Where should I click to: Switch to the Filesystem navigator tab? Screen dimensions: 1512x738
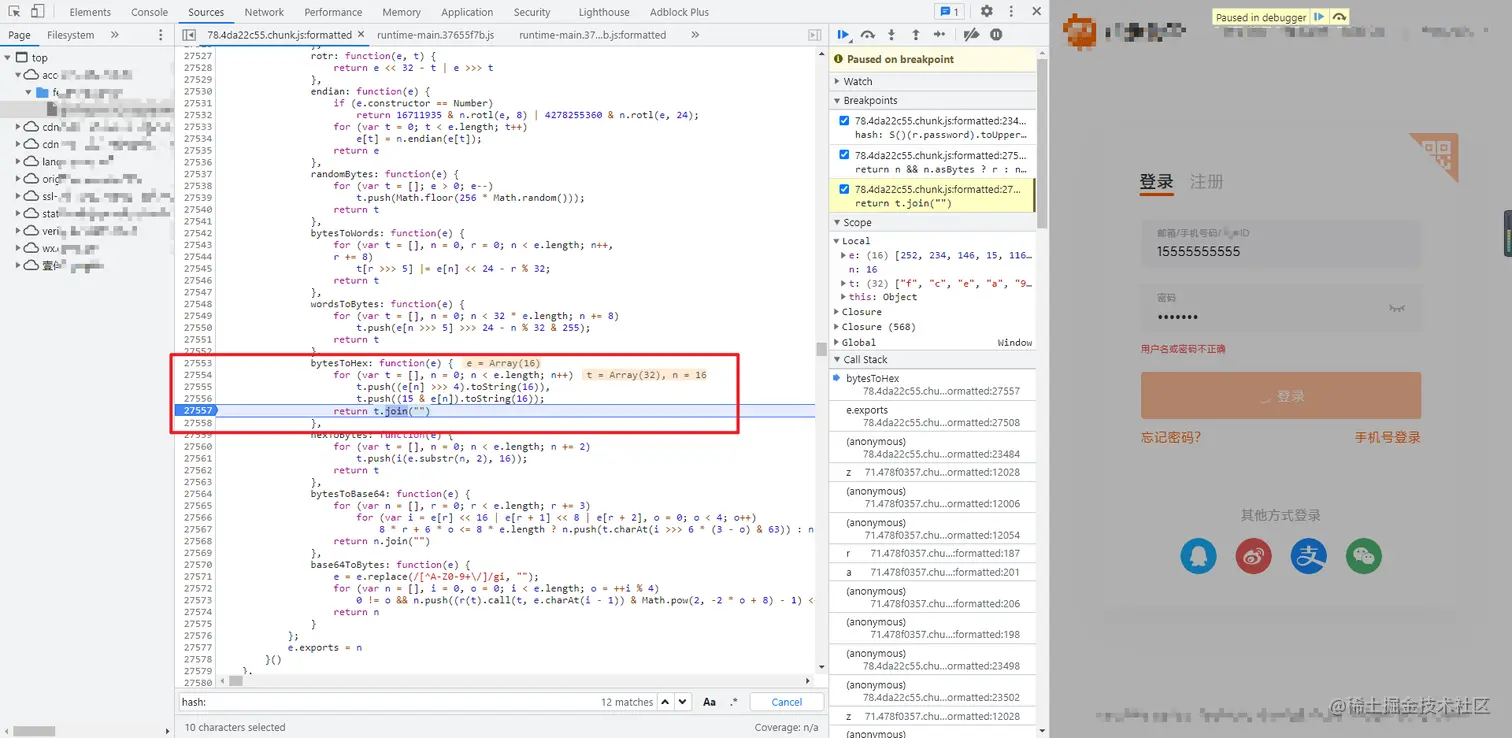tap(70, 35)
